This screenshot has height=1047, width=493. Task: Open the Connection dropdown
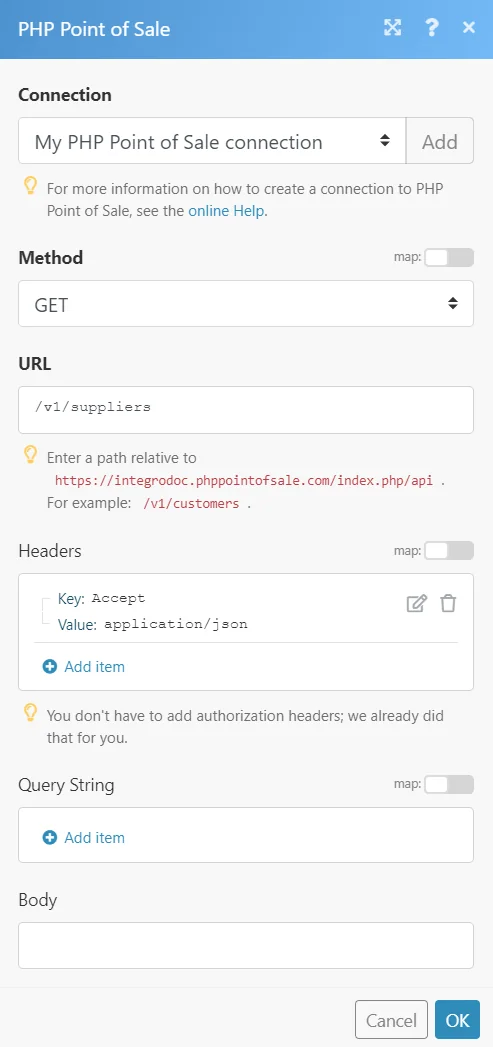tap(212, 141)
